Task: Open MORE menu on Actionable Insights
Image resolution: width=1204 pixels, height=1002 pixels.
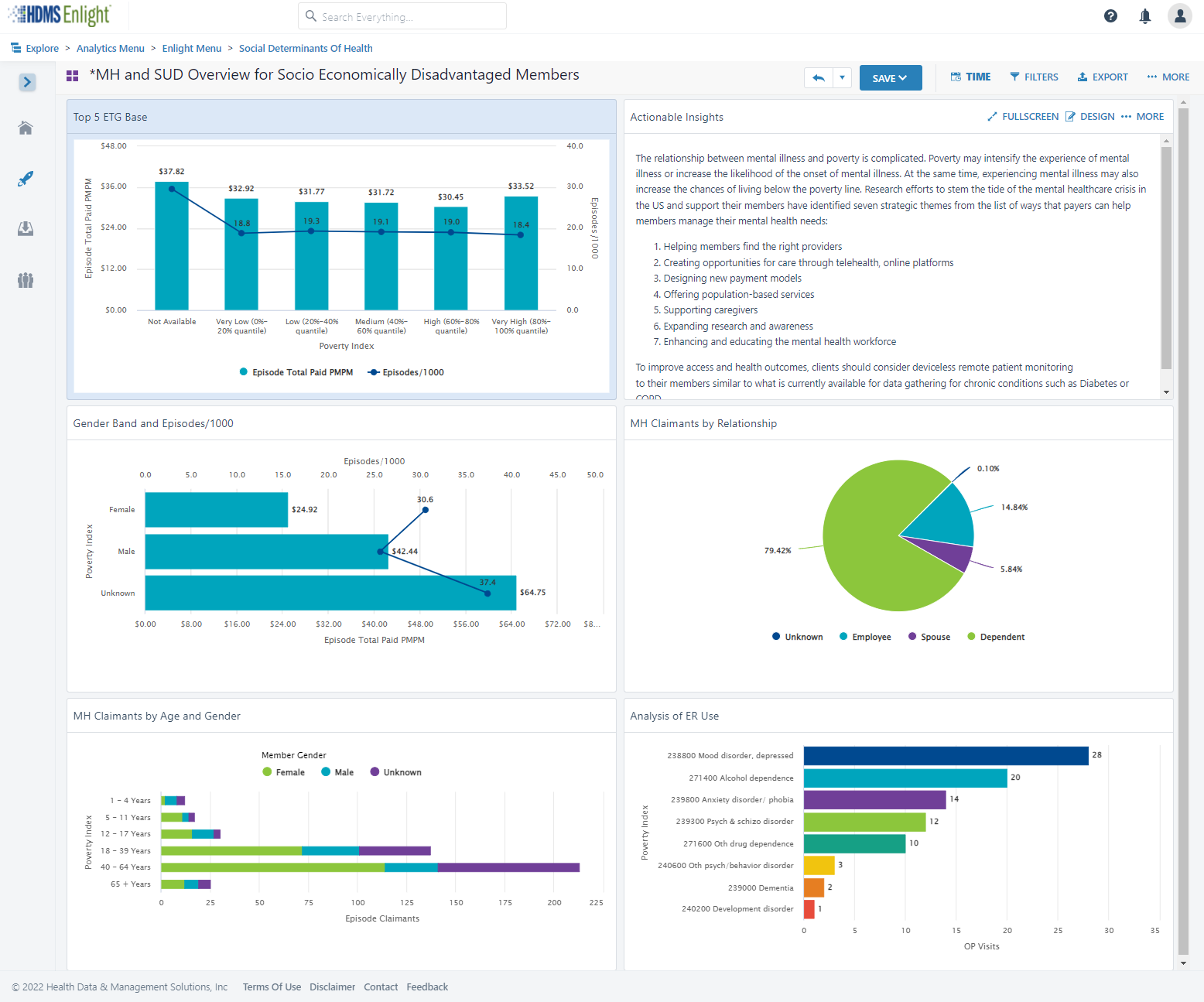Action: pos(1143,117)
